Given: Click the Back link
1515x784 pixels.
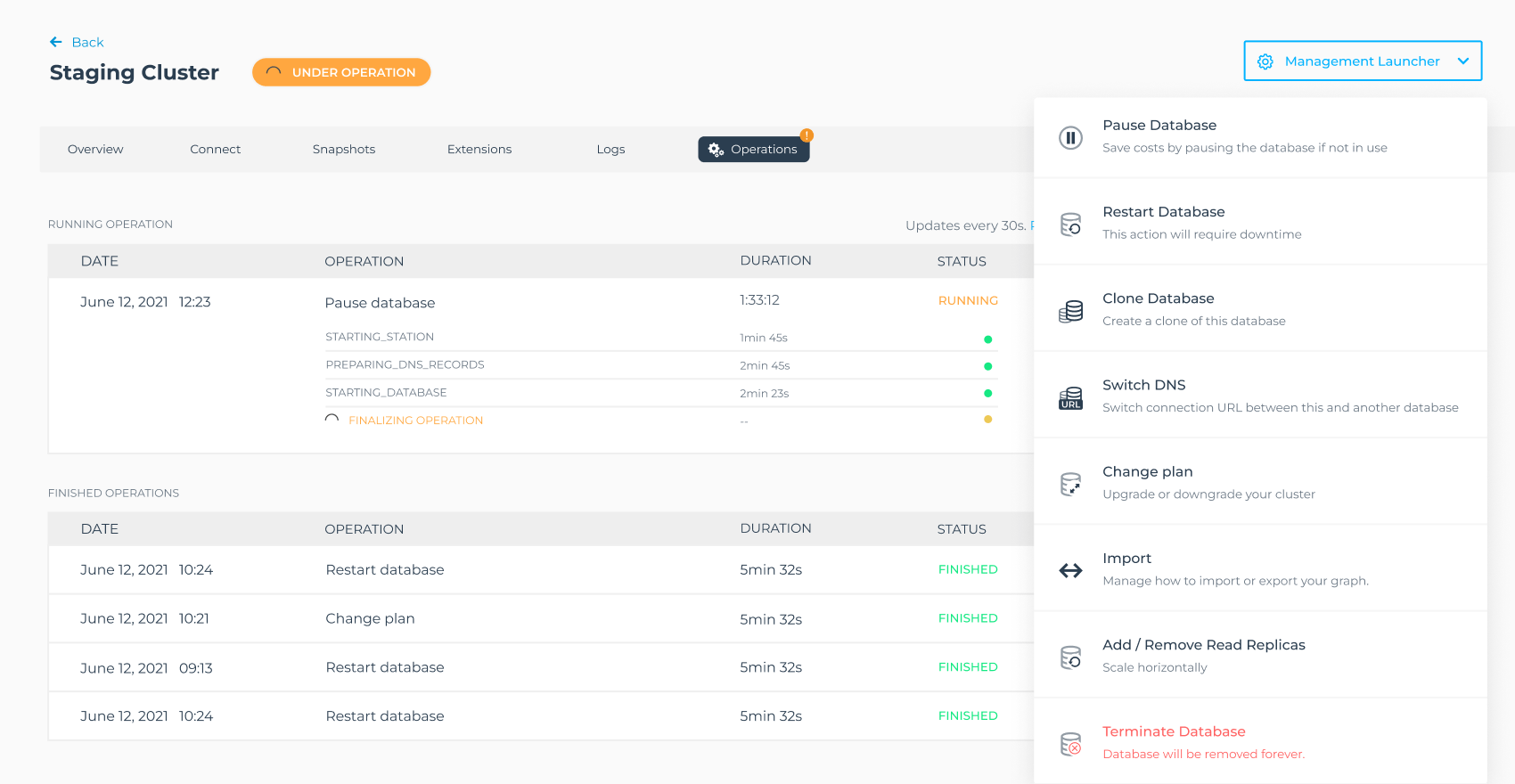Looking at the screenshot, I should [x=87, y=42].
